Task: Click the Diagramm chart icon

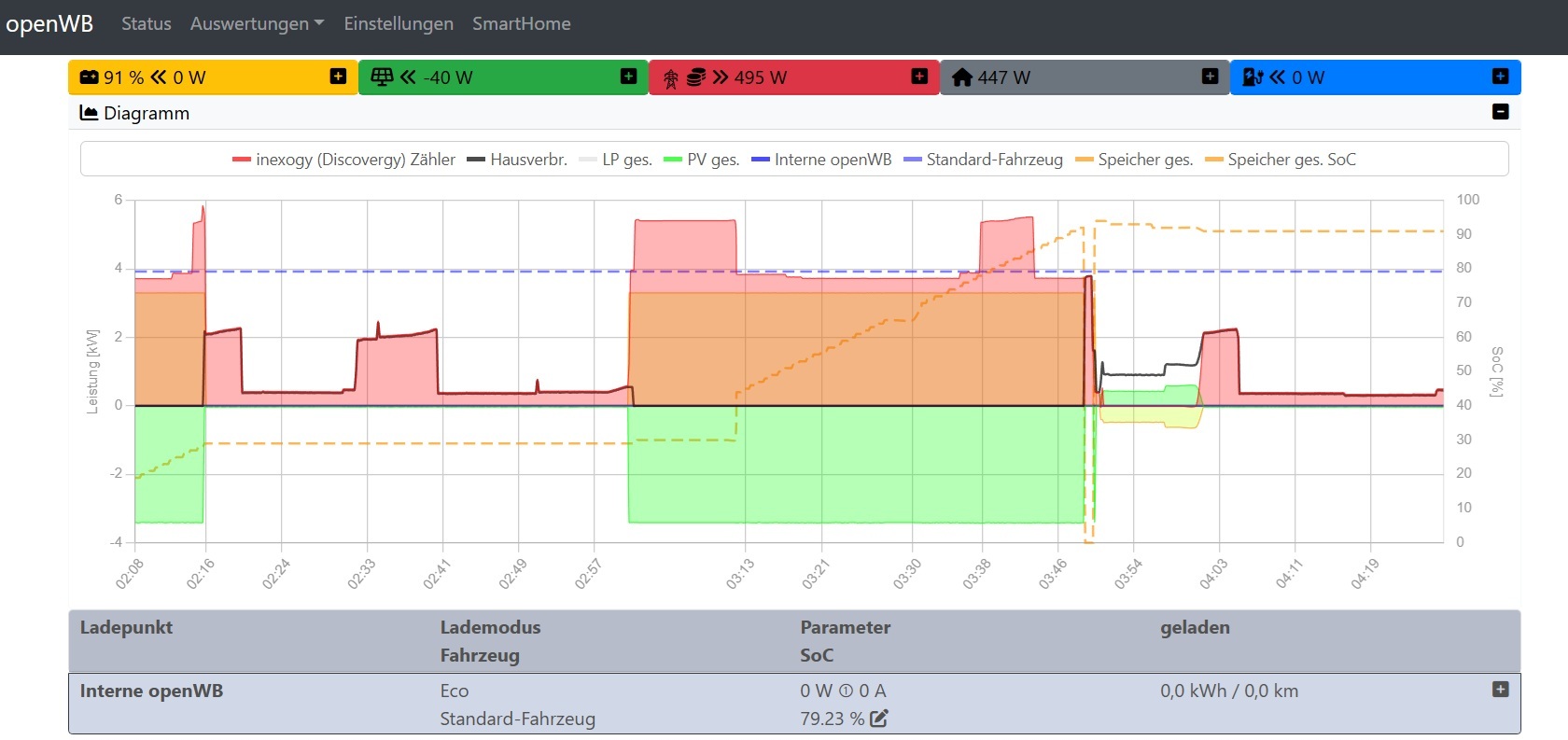Action: click(90, 113)
